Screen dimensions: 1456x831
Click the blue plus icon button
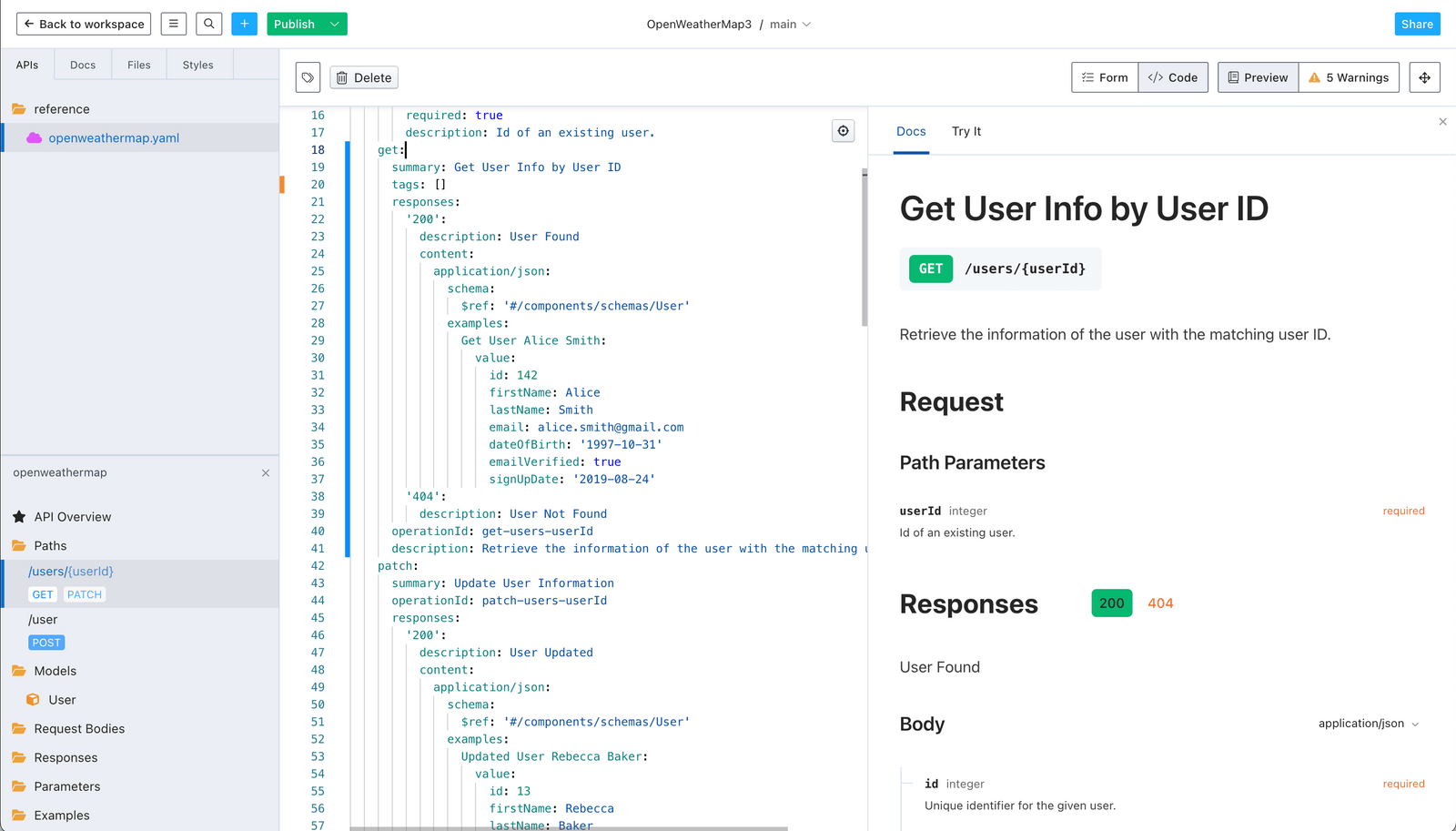(x=244, y=24)
